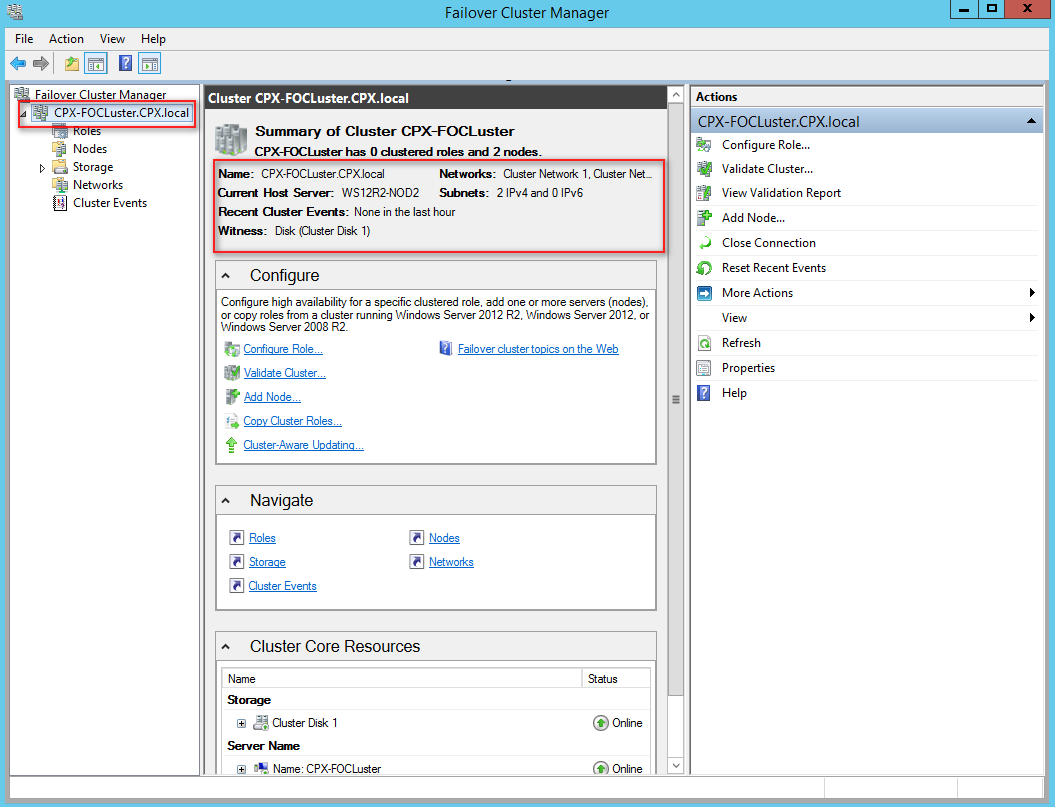Open the Cluster-Aware Updating... link

click(303, 445)
